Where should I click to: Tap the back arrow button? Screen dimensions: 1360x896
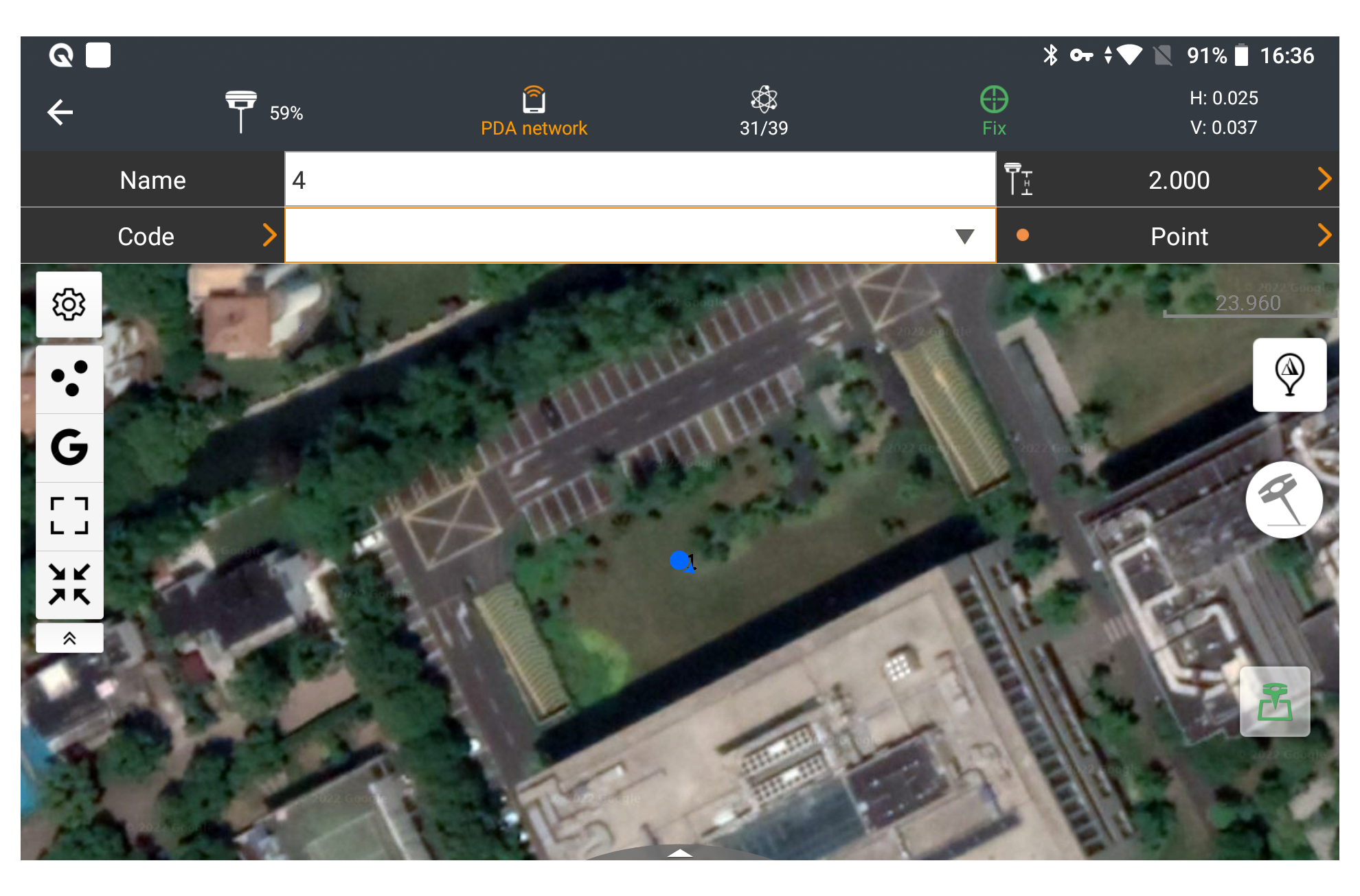coord(60,113)
